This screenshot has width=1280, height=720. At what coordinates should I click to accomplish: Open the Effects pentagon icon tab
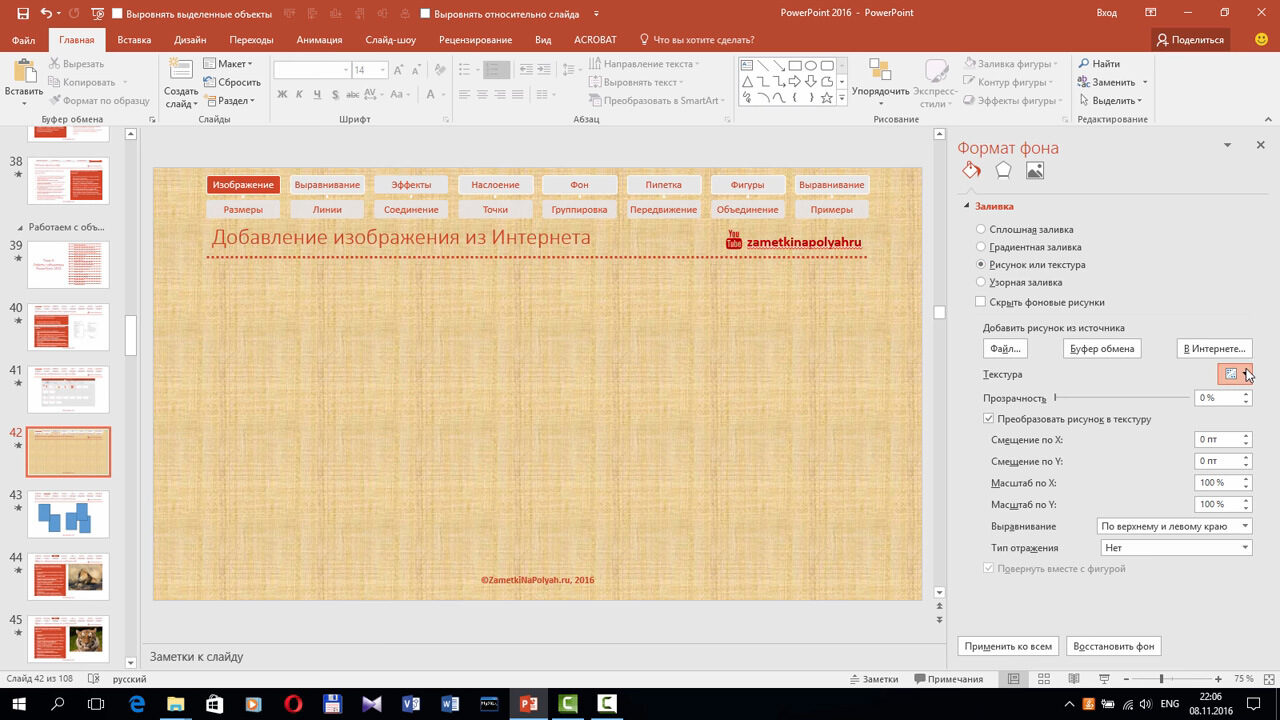pos(1003,171)
